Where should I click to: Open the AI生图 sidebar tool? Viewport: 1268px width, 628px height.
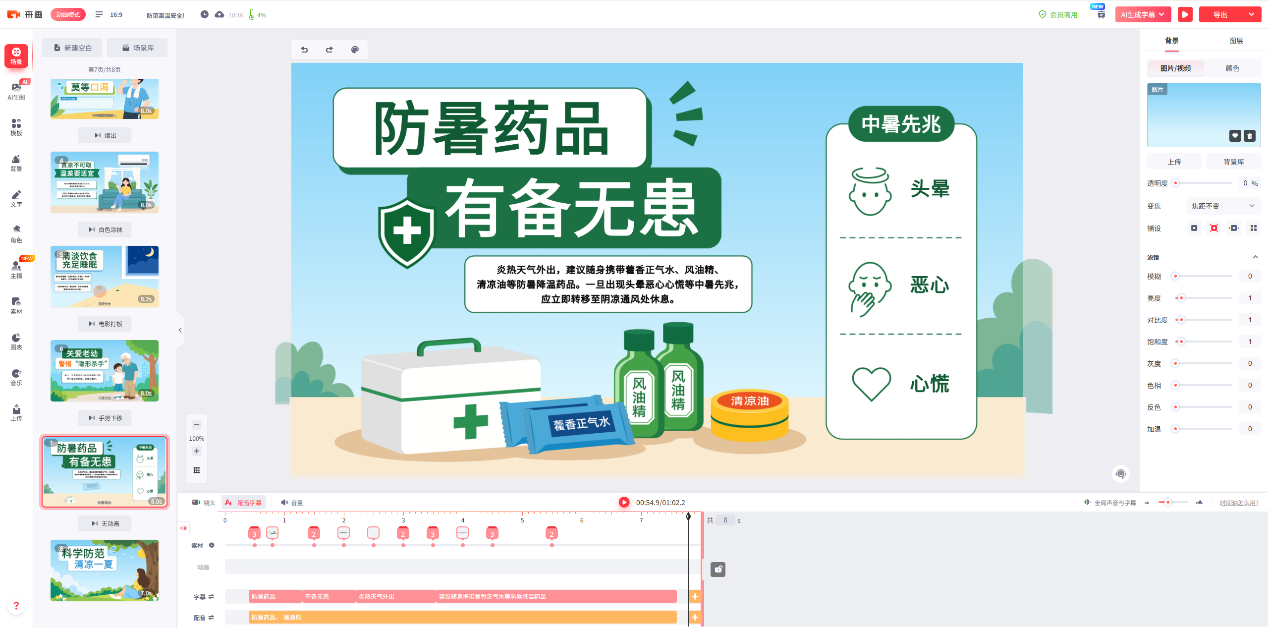point(16,91)
